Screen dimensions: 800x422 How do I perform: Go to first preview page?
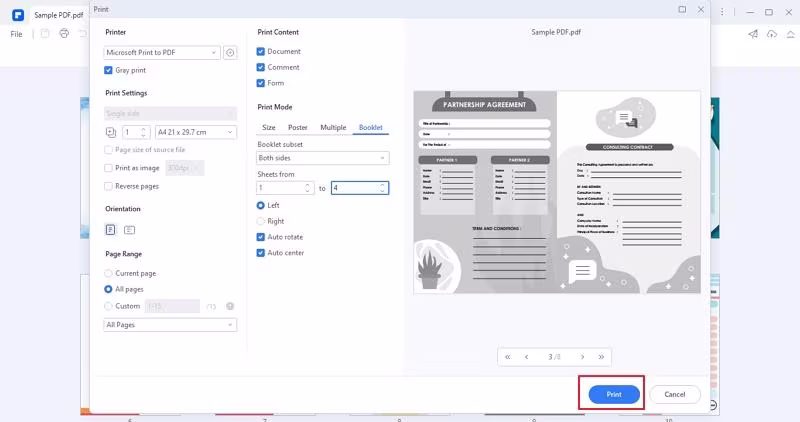coord(508,357)
